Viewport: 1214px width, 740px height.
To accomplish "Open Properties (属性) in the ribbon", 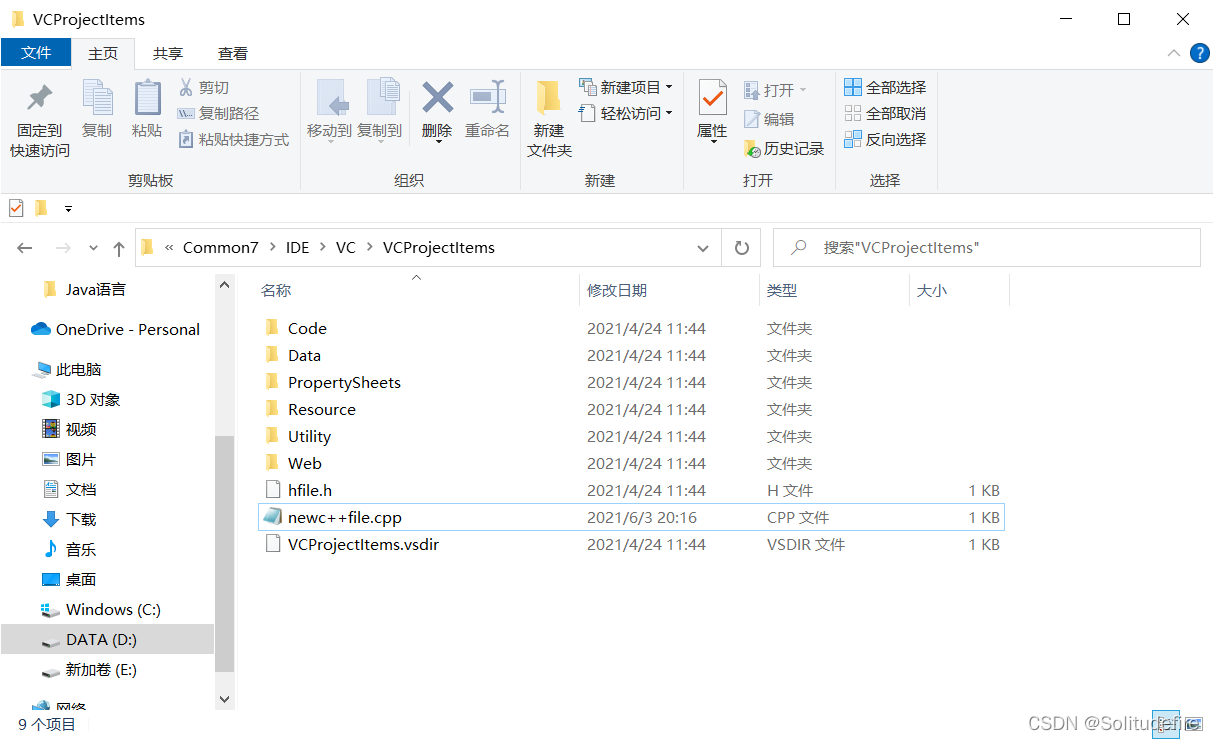I will [x=712, y=111].
